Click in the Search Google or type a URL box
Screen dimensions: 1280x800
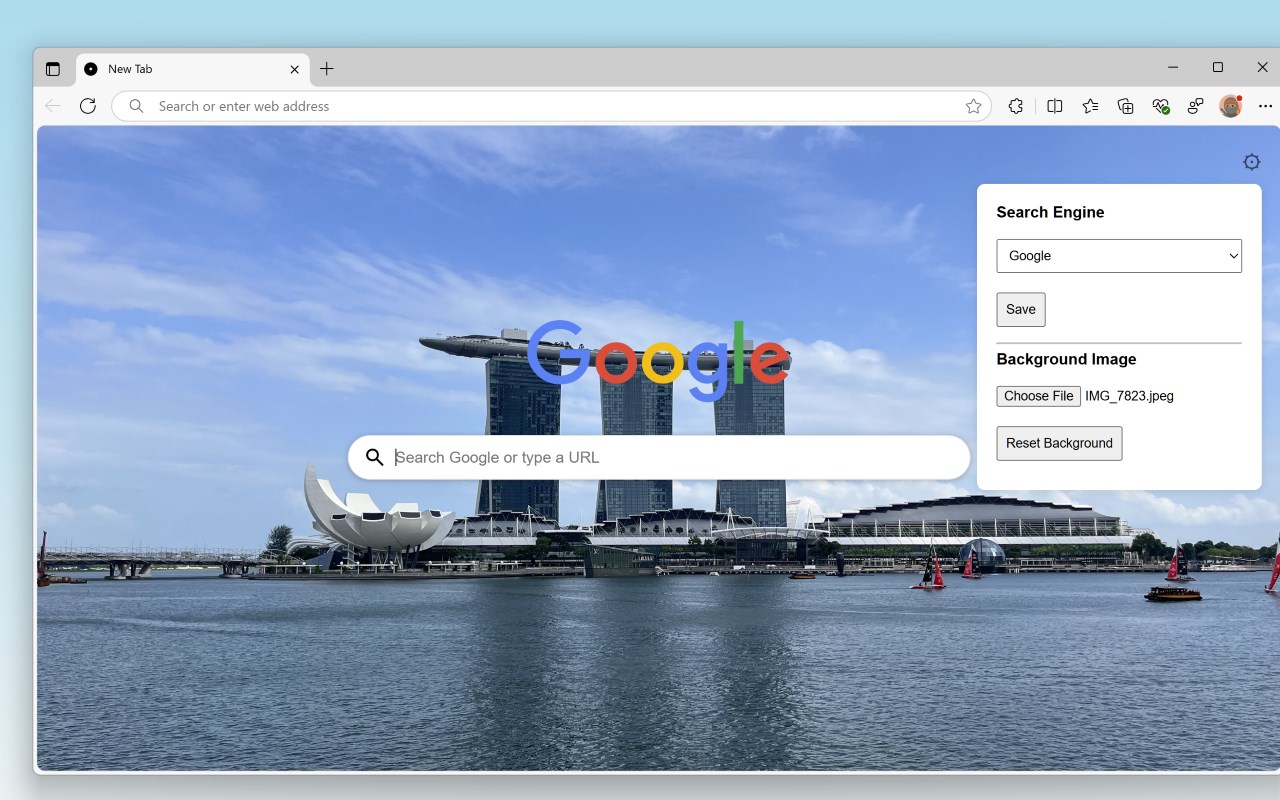(659, 457)
